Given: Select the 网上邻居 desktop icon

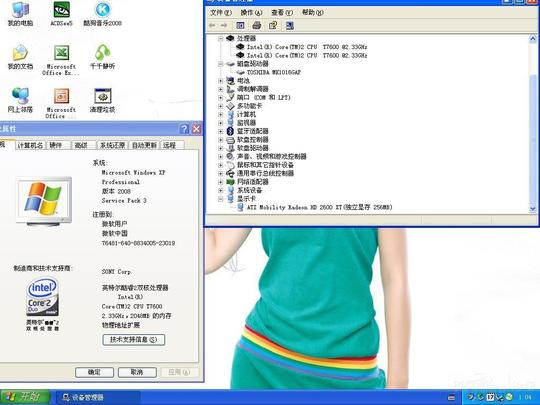Looking at the screenshot, I should [20, 100].
